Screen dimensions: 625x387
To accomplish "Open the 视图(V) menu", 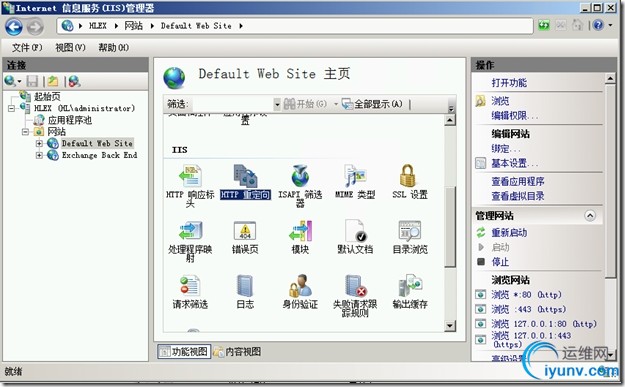I will [70, 48].
